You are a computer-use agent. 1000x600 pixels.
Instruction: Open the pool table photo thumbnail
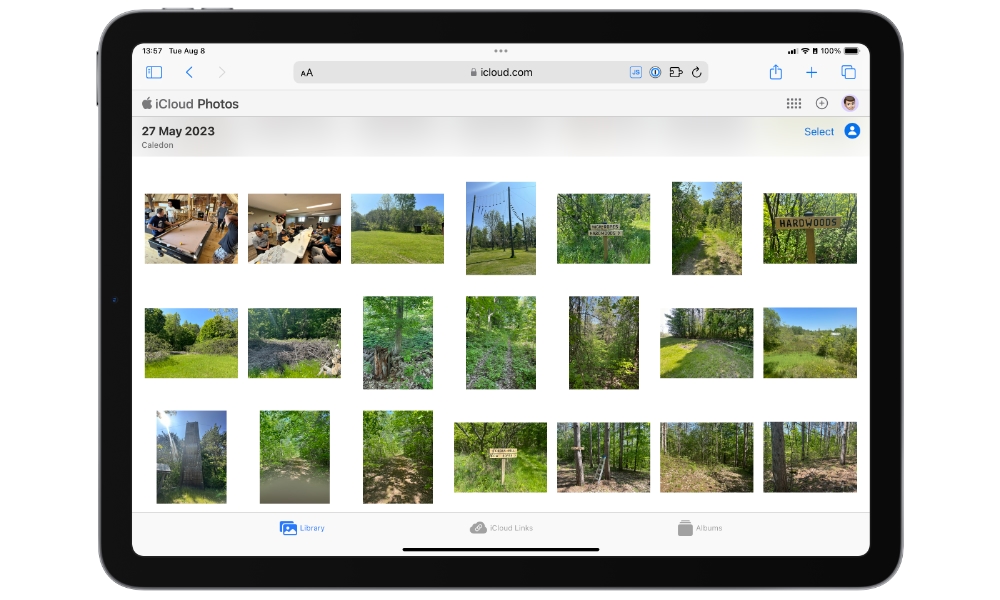pos(191,228)
